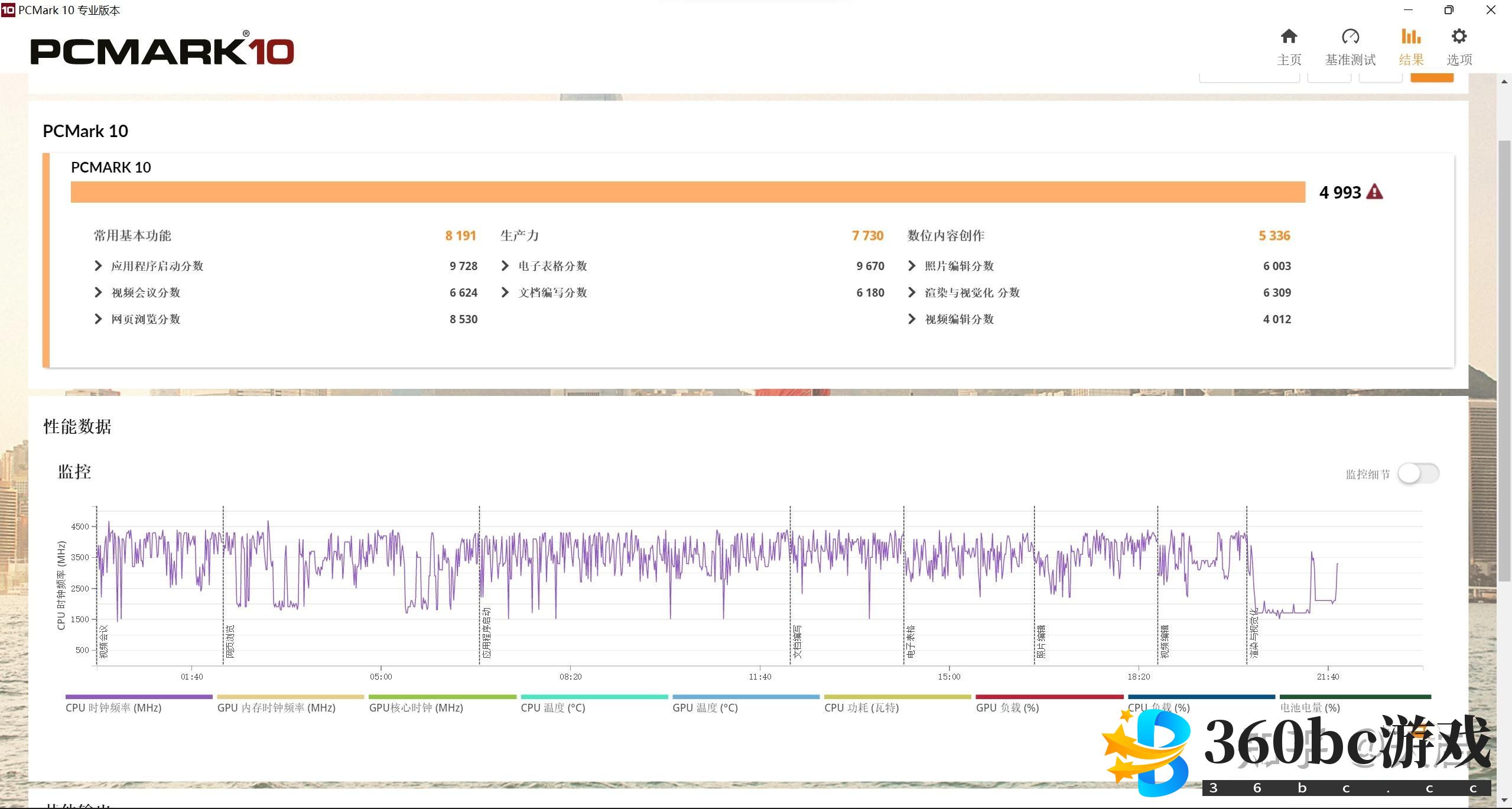Toggle CPU 时钟频率 (MHz) legend series
The image size is (1512, 809).
(x=113, y=707)
